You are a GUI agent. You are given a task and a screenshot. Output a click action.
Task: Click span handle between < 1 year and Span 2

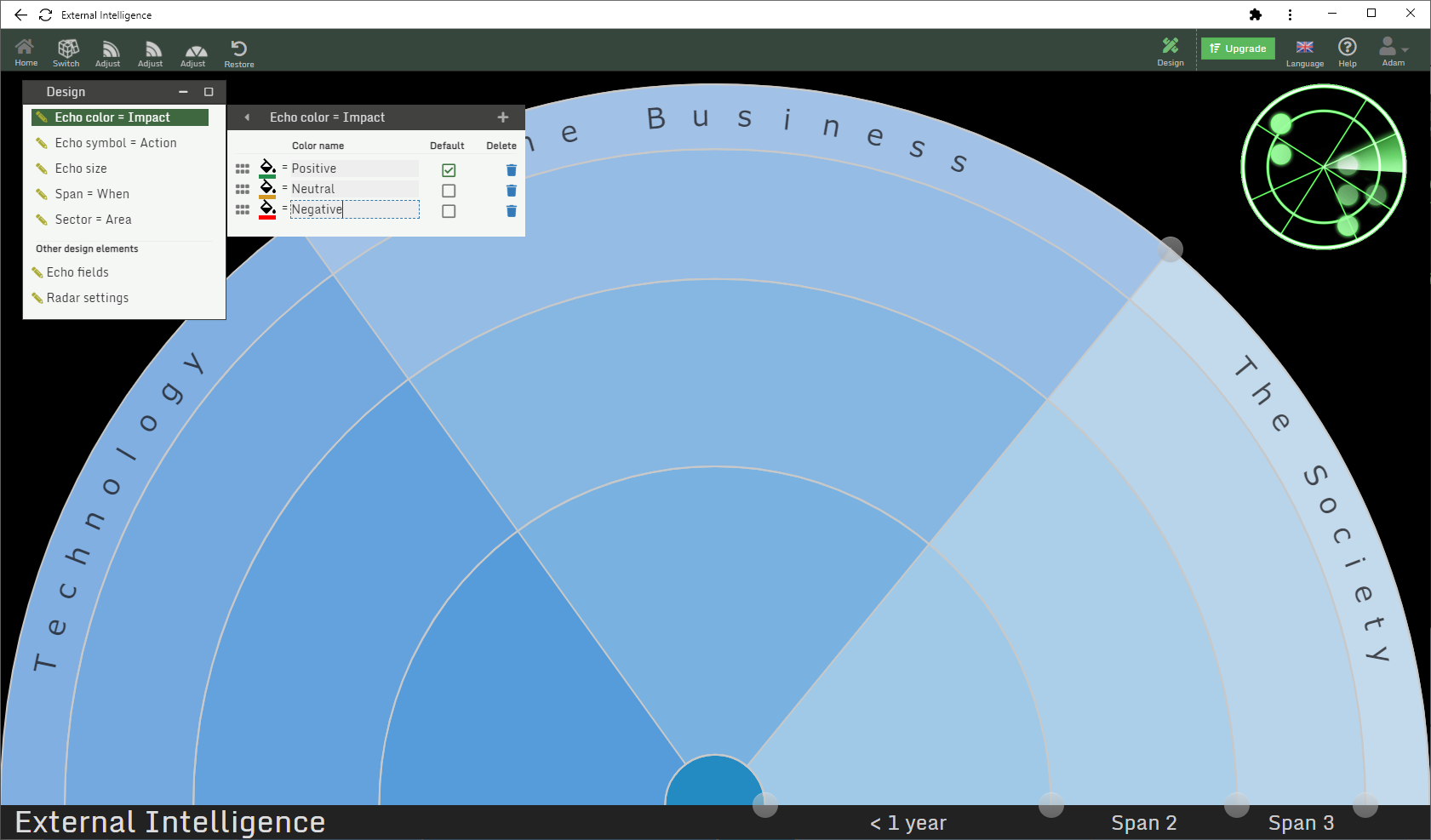(x=1051, y=804)
